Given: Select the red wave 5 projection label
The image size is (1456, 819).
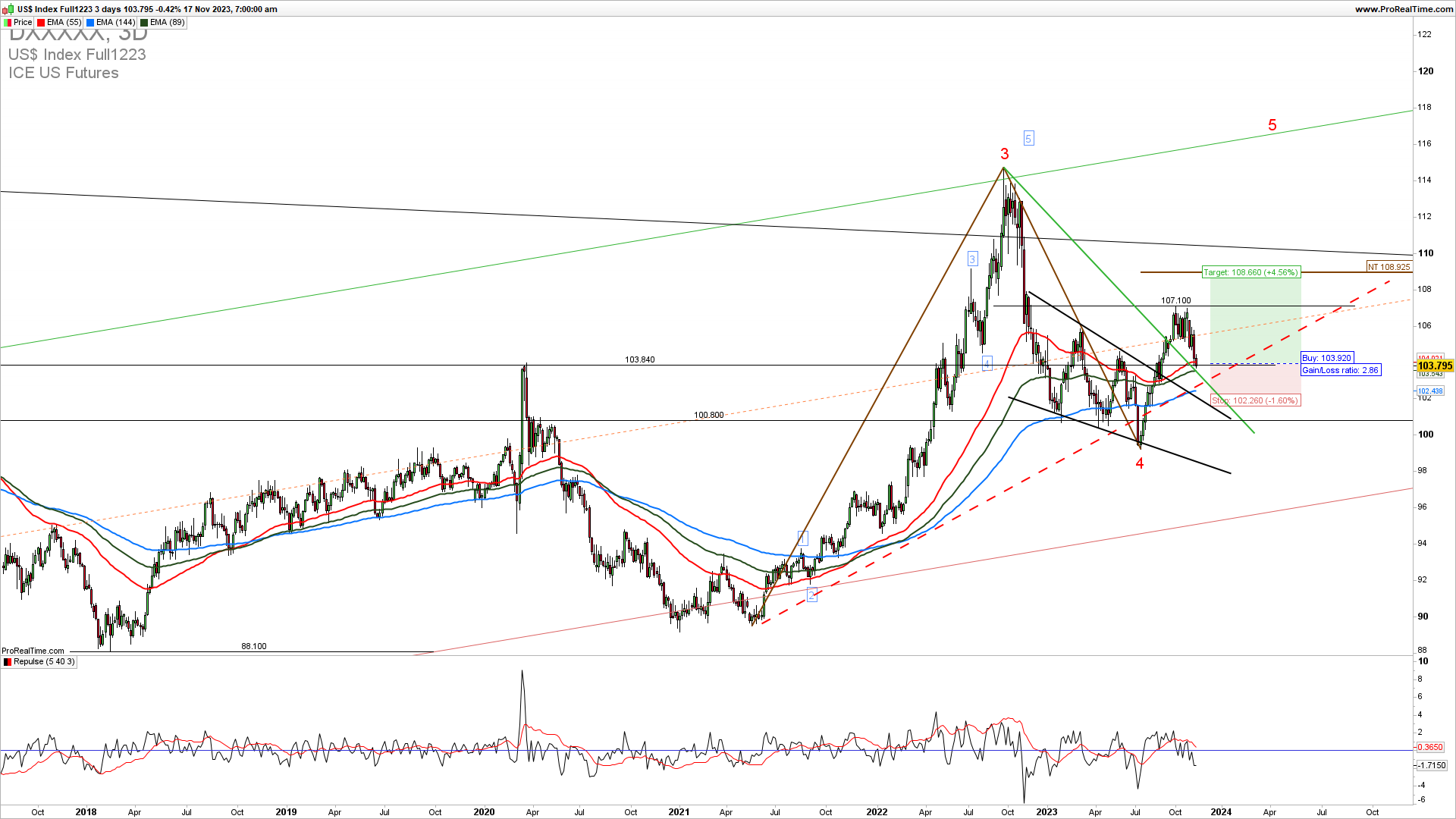Looking at the screenshot, I should (1272, 125).
